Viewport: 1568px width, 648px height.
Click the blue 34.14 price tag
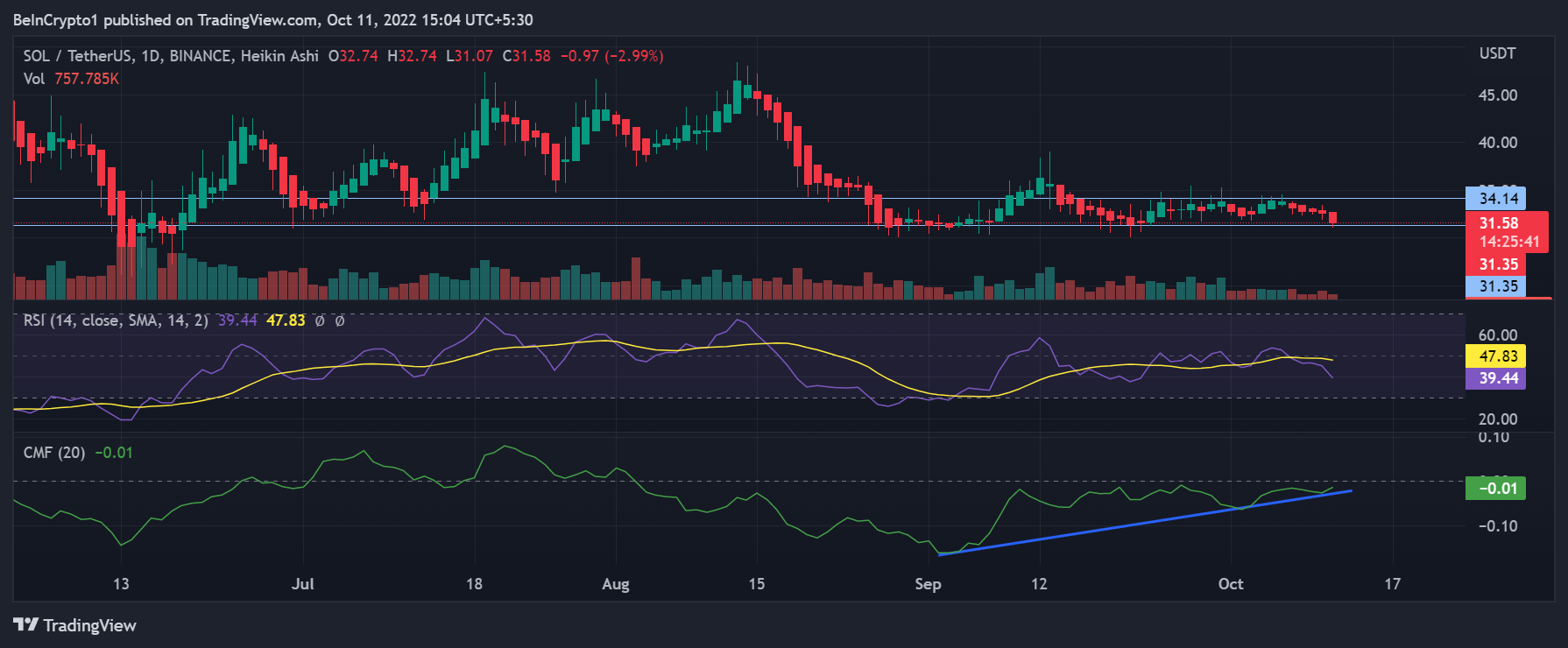pos(1496,199)
